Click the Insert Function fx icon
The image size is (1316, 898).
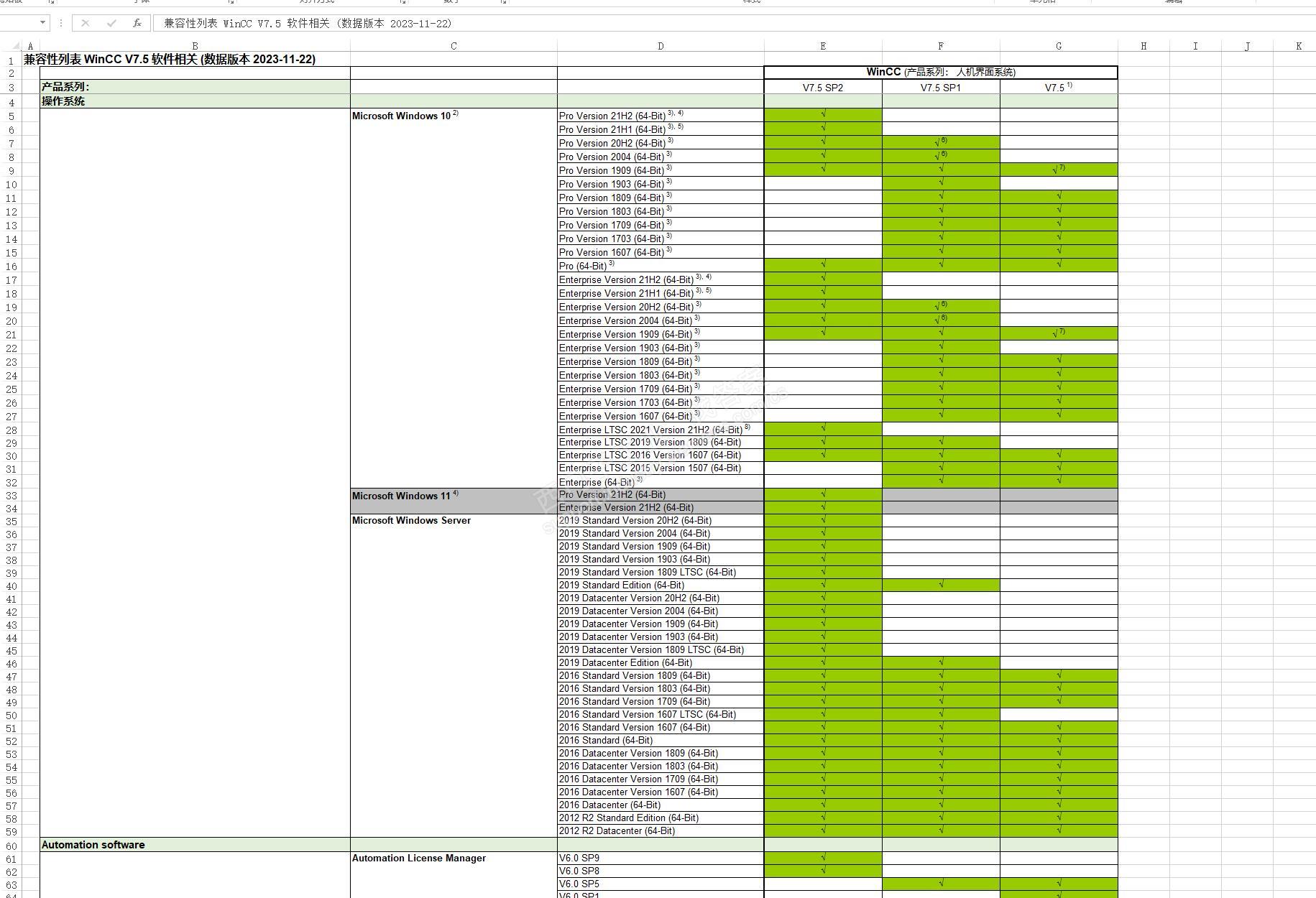[x=137, y=23]
